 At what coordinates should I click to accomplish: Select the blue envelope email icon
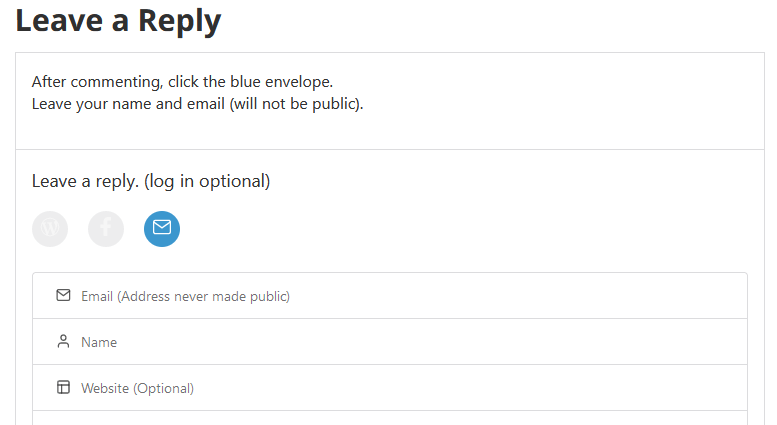tap(162, 229)
